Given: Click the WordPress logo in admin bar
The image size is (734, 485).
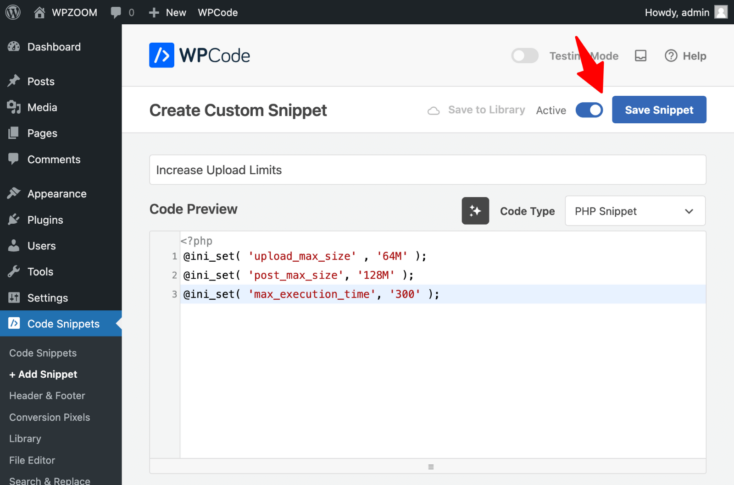Looking at the screenshot, I should point(13,12).
